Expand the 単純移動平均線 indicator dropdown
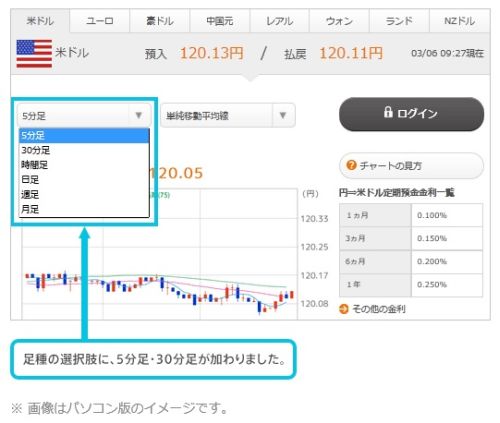This screenshot has height=423, width=500. 283,115
